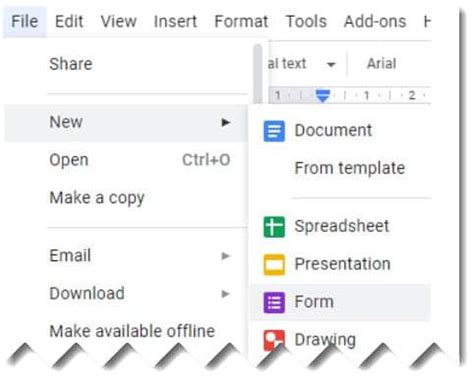This screenshot has width=474, height=382.
Task: Open the Edit menu
Action: (x=69, y=22)
